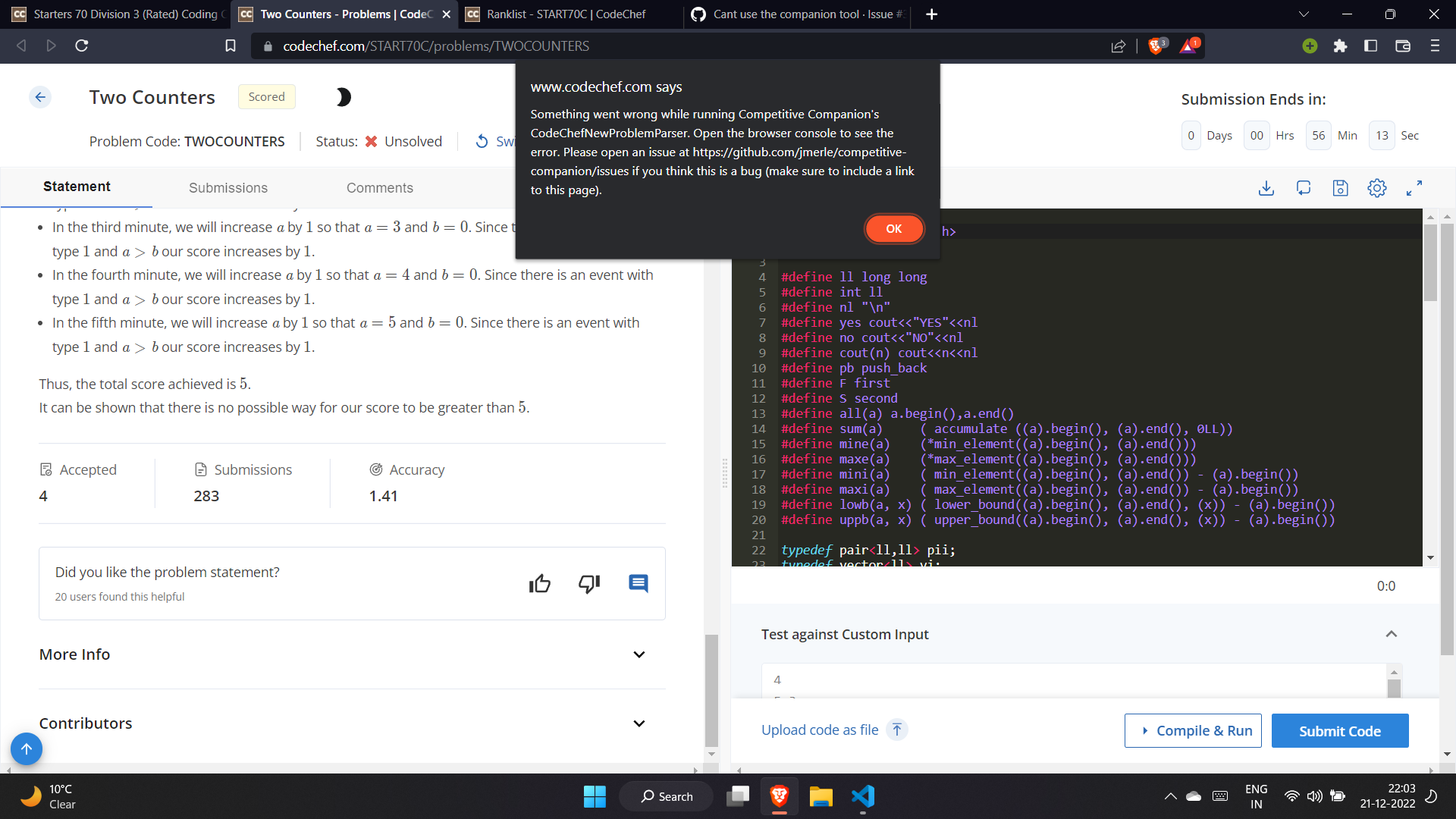This screenshot has width=1456, height=819.
Task: Download the code from the editor
Action: click(x=1266, y=188)
